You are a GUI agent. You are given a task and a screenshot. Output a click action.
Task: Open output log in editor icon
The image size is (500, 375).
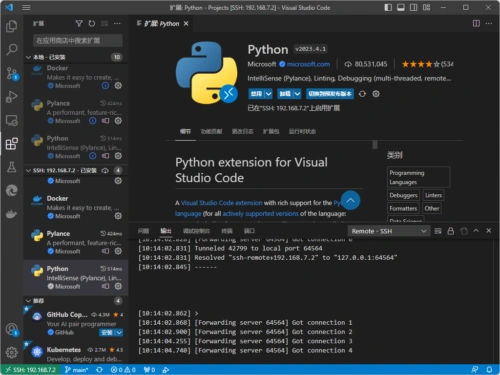coord(464,231)
